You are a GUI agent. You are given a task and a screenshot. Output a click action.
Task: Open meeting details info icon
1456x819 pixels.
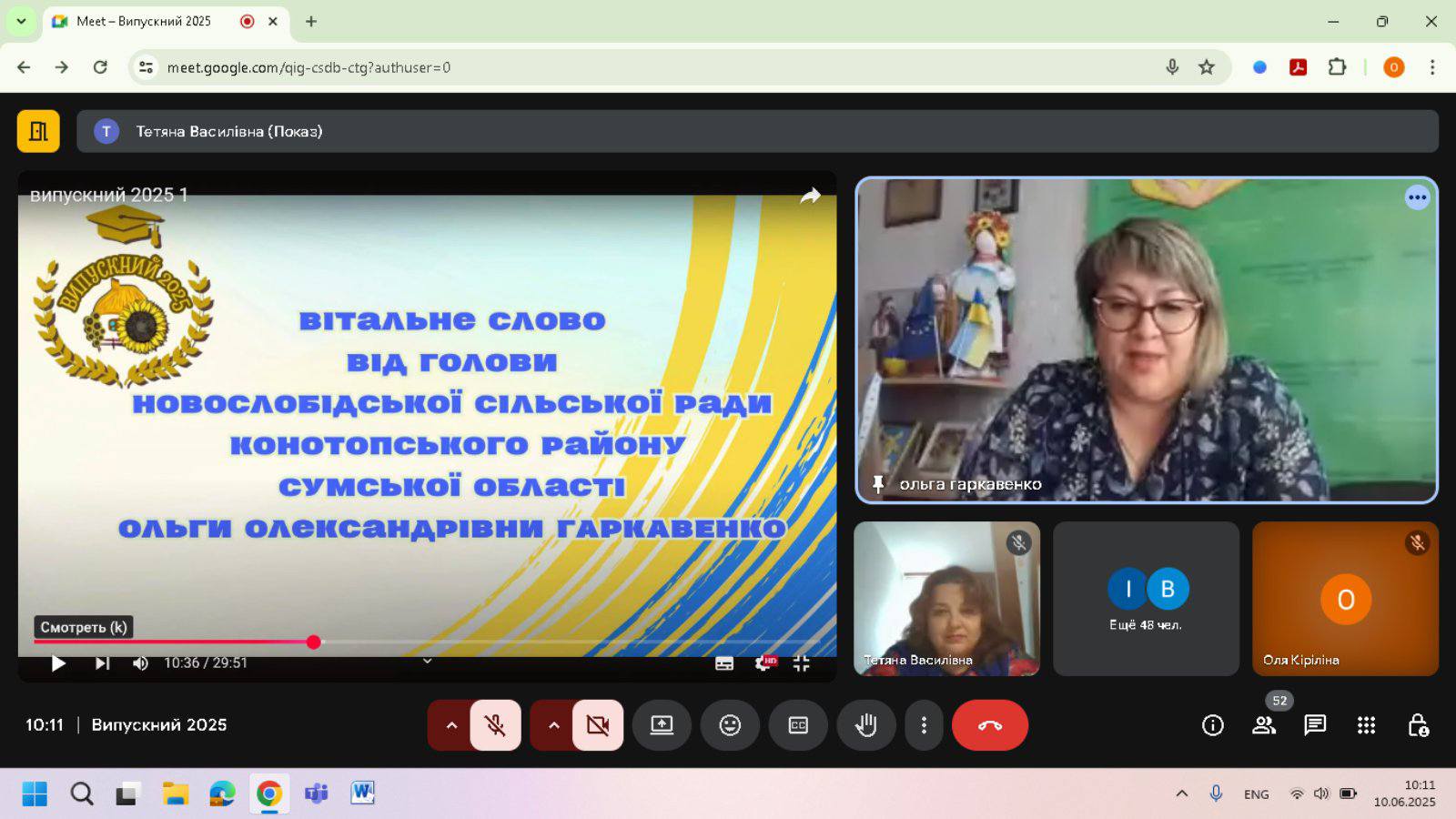[1212, 725]
